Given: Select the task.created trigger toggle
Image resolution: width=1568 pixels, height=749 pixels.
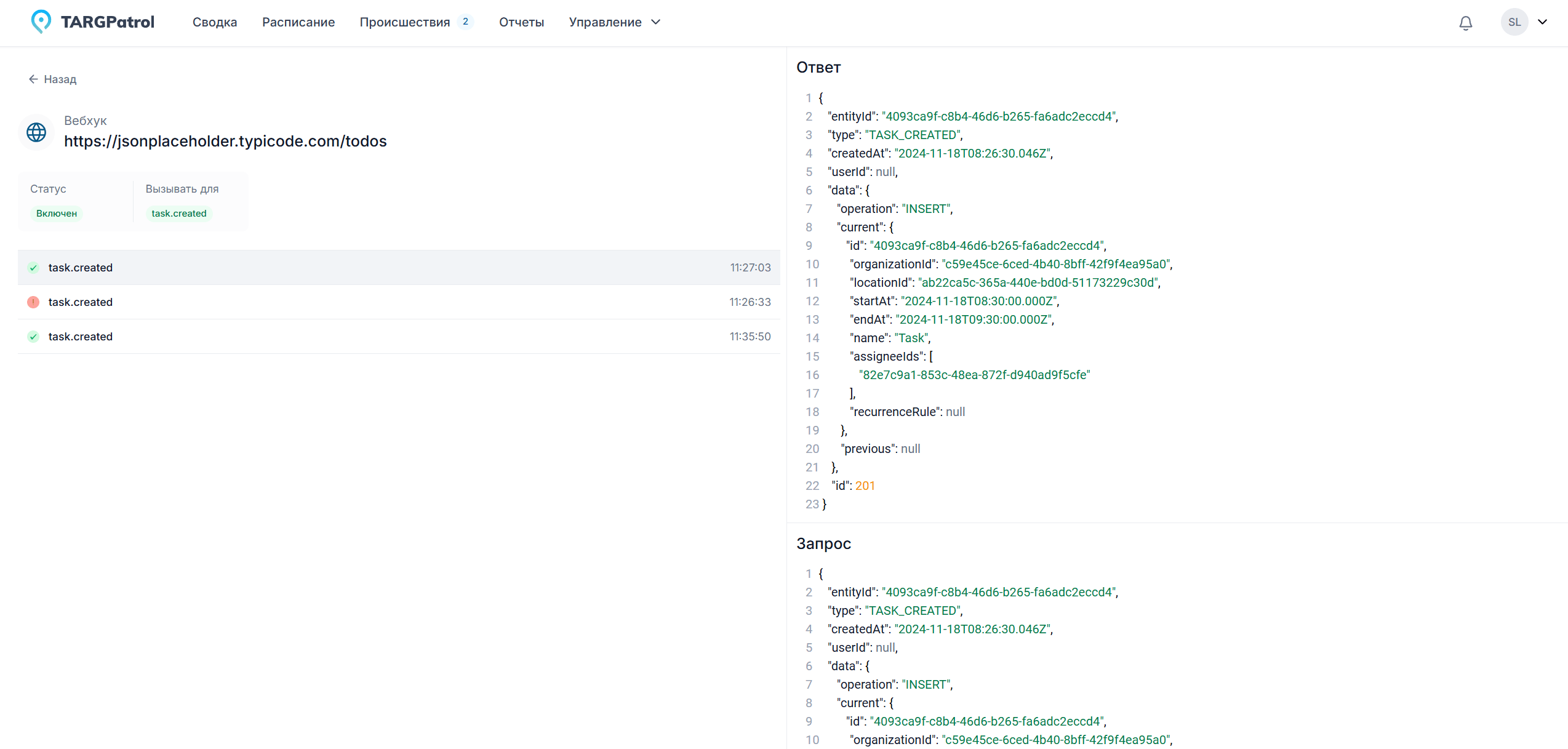Looking at the screenshot, I should tap(178, 213).
